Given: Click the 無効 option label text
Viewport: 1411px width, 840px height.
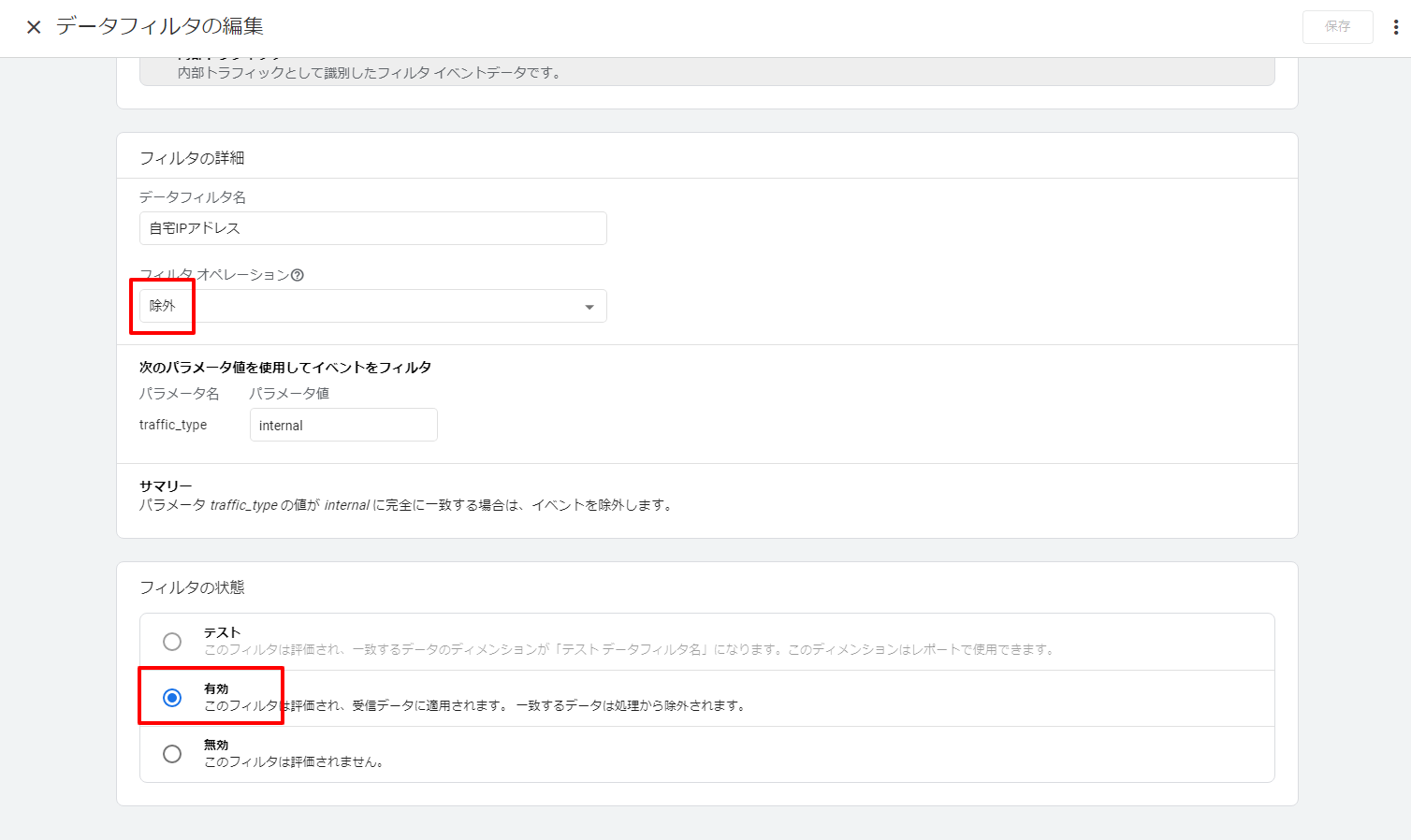Looking at the screenshot, I should tap(216, 745).
